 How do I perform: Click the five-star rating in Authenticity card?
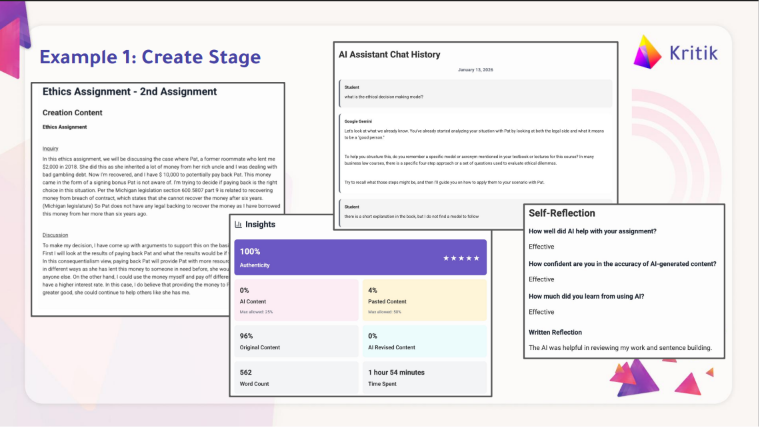pyautogui.click(x=461, y=258)
